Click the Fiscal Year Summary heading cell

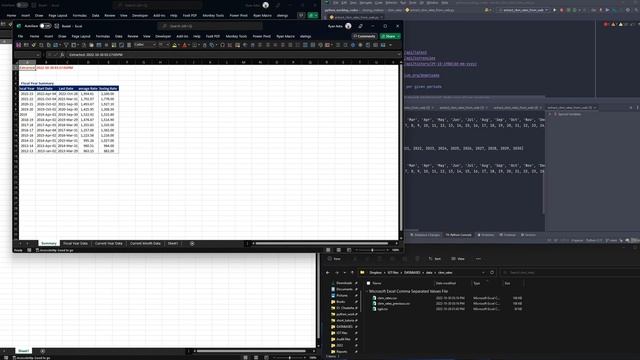[37, 83]
